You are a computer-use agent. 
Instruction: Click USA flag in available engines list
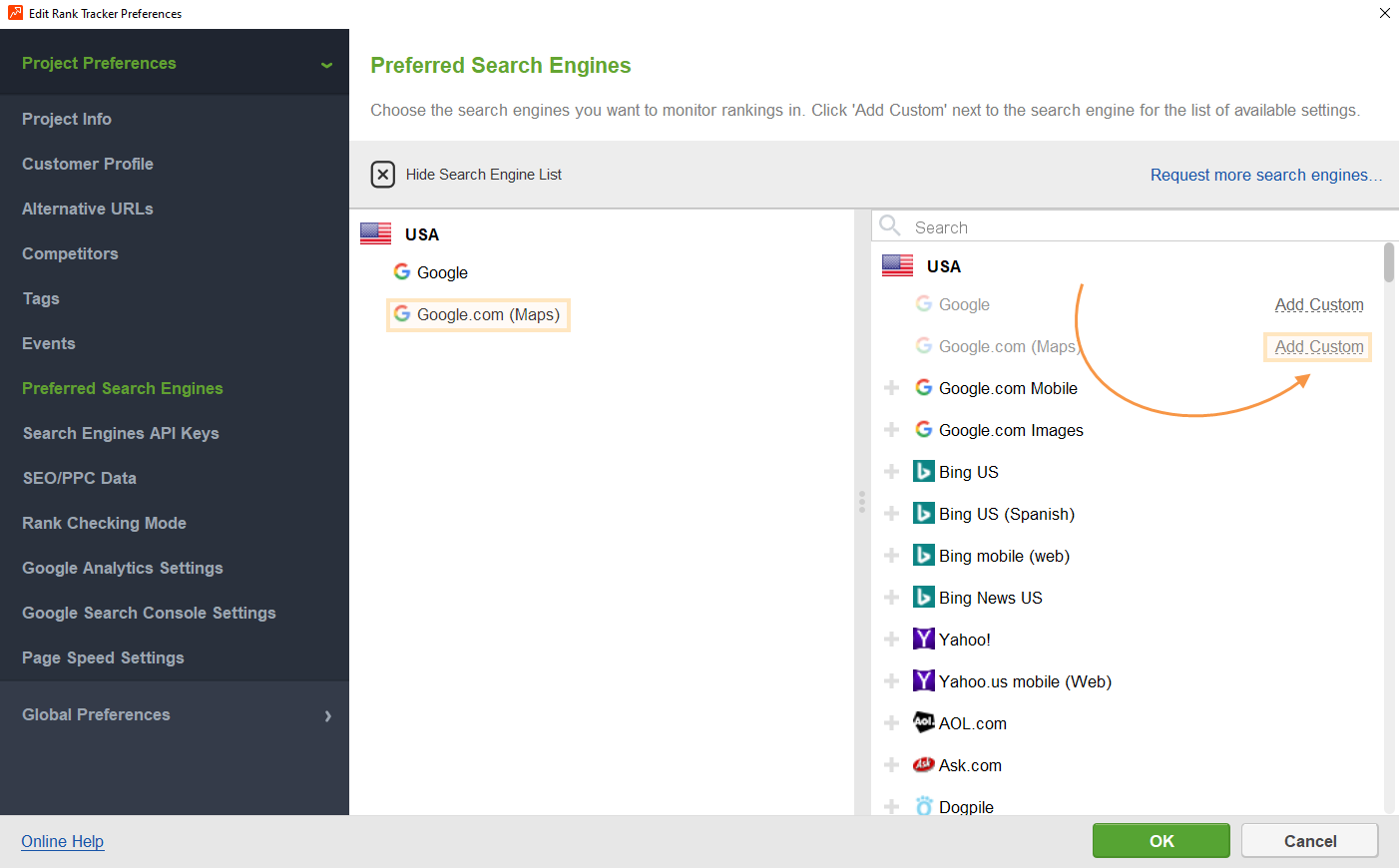pyautogui.click(x=898, y=265)
